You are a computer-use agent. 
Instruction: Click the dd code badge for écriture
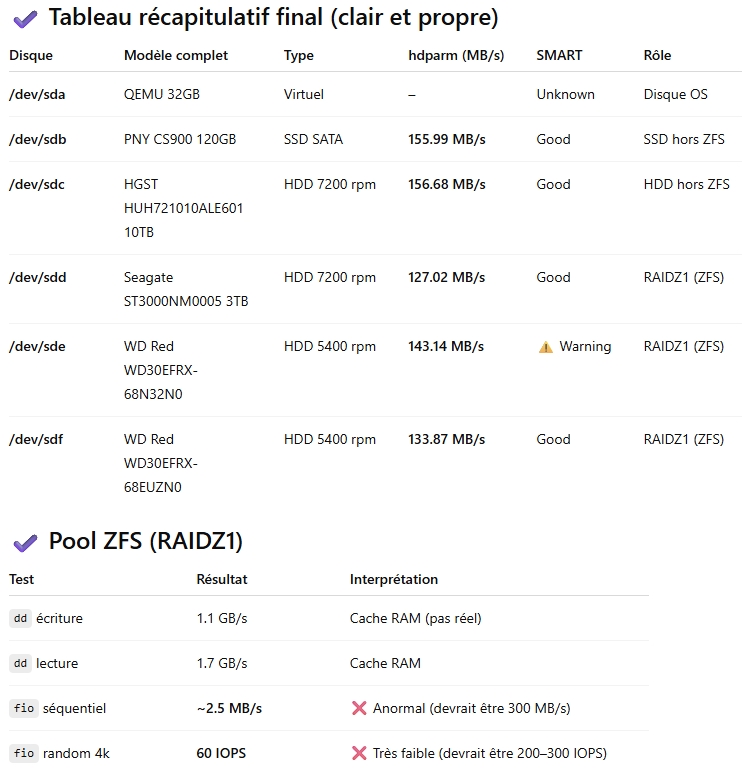coord(20,618)
